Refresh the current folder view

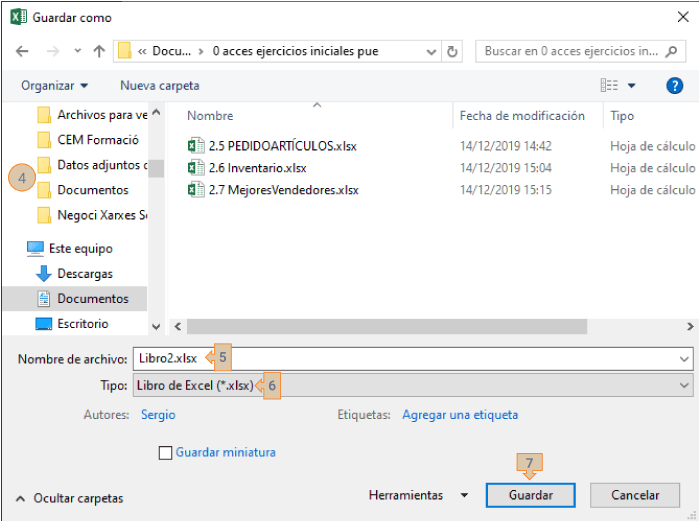[452, 52]
